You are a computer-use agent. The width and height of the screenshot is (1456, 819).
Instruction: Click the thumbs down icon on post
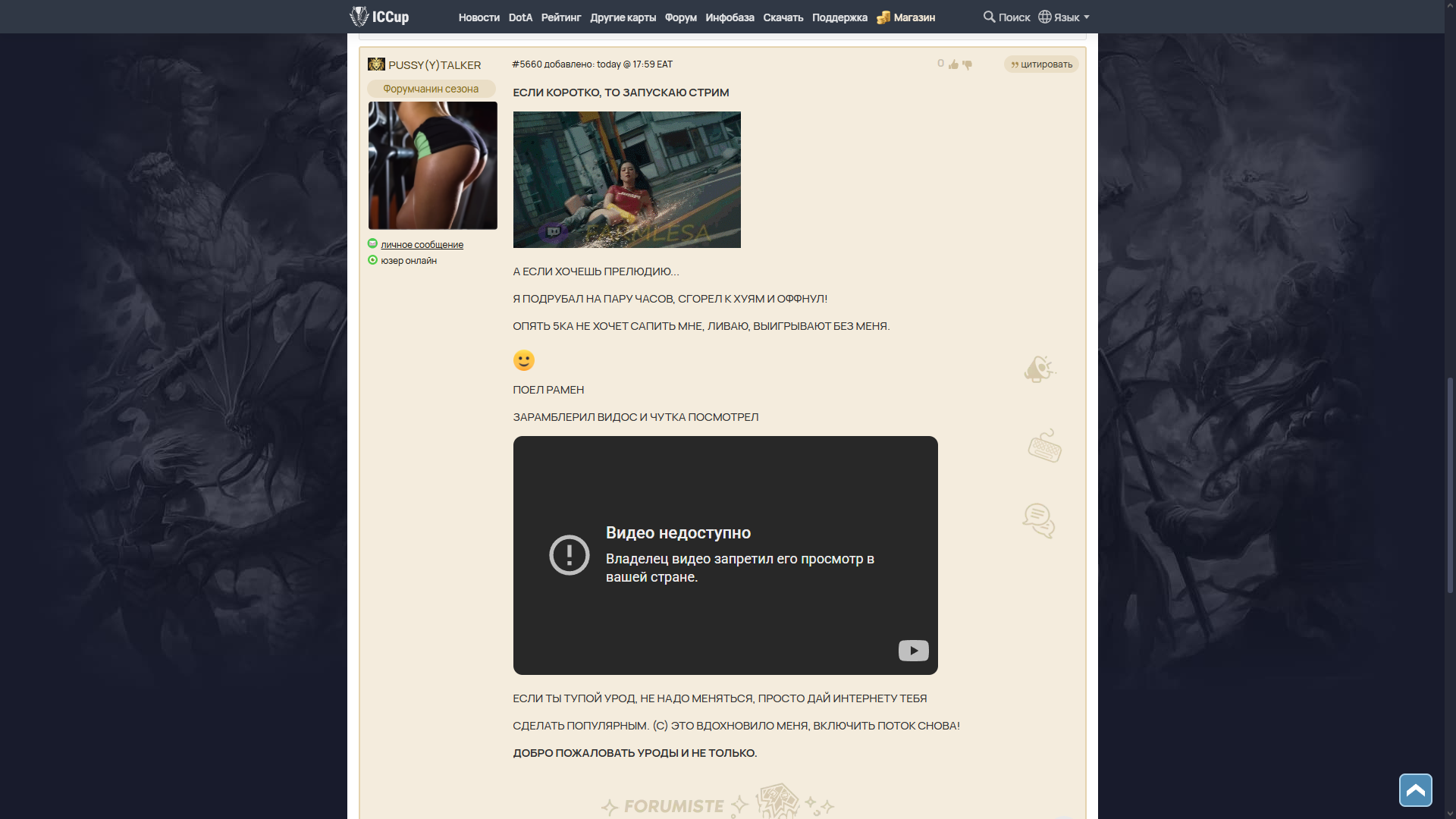[967, 64]
